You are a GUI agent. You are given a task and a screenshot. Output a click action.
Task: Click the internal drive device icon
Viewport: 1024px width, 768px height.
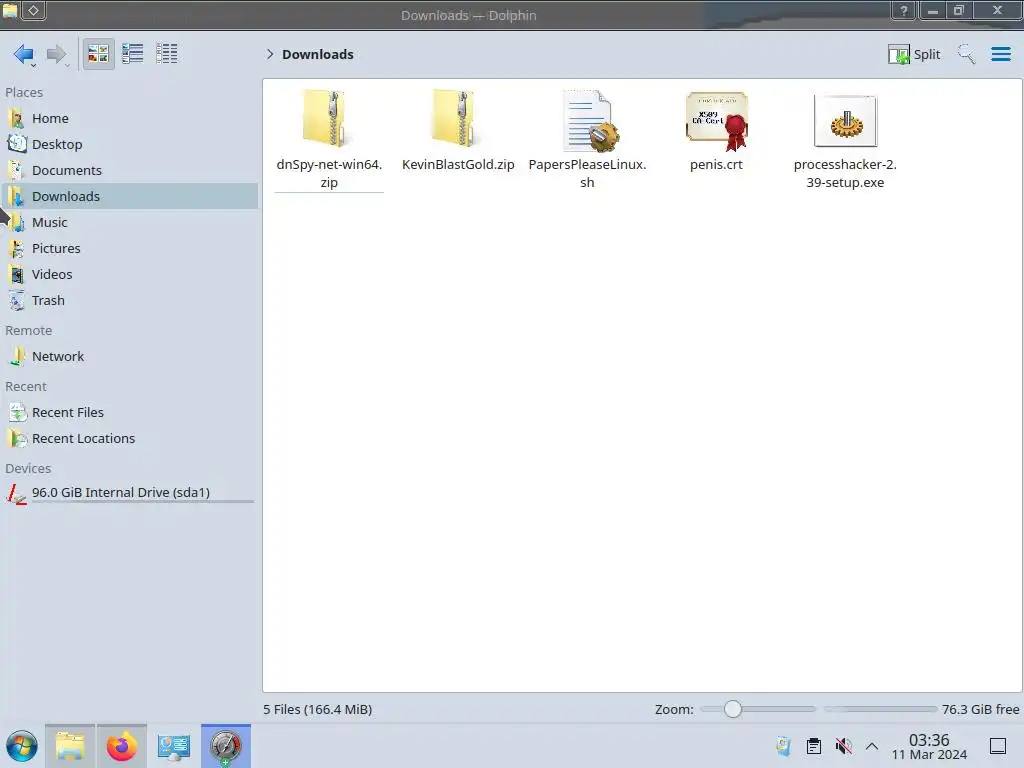tap(16, 493)
